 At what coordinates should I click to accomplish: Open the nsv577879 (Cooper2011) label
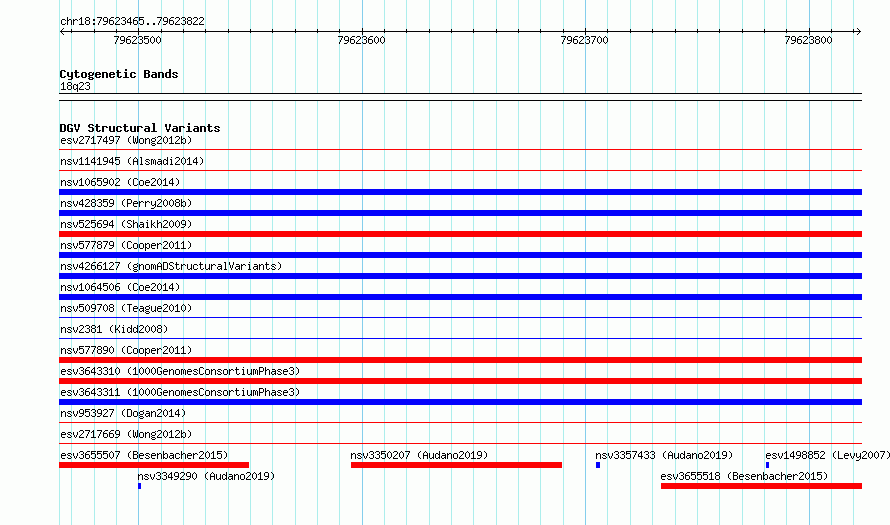point(126,245)
